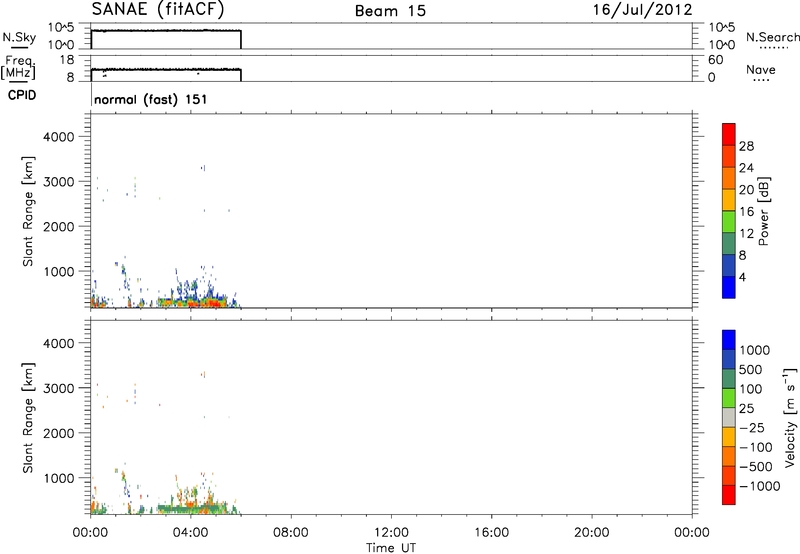The image size is (800, 554).
Task: Click '2000' on Velocity panel range axis
Action: (x=58, y=433)
